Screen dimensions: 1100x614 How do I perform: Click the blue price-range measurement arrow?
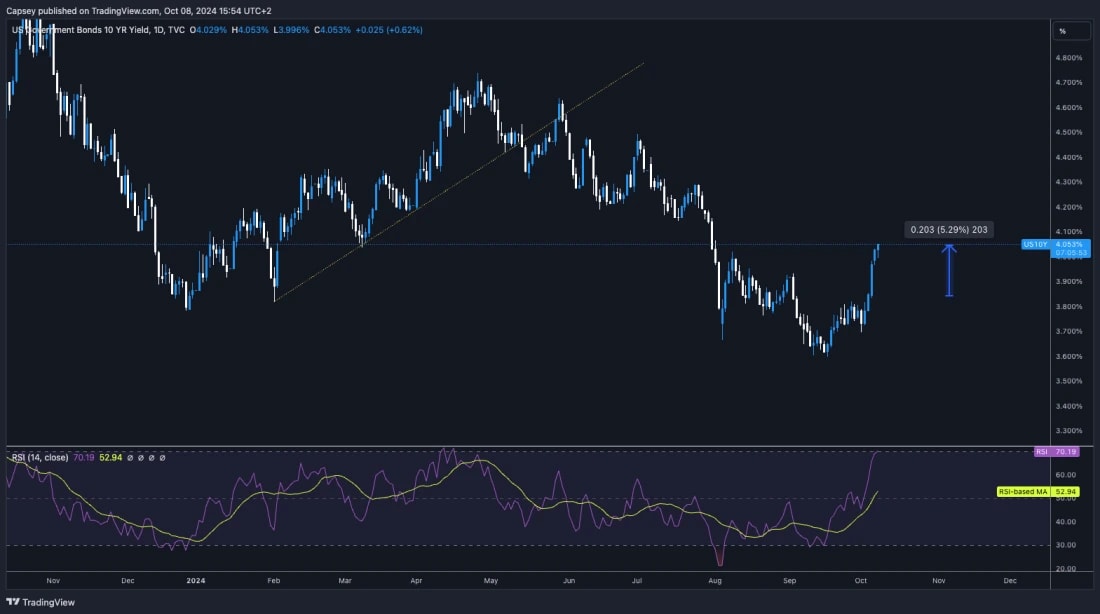click(x=949, y=270)
